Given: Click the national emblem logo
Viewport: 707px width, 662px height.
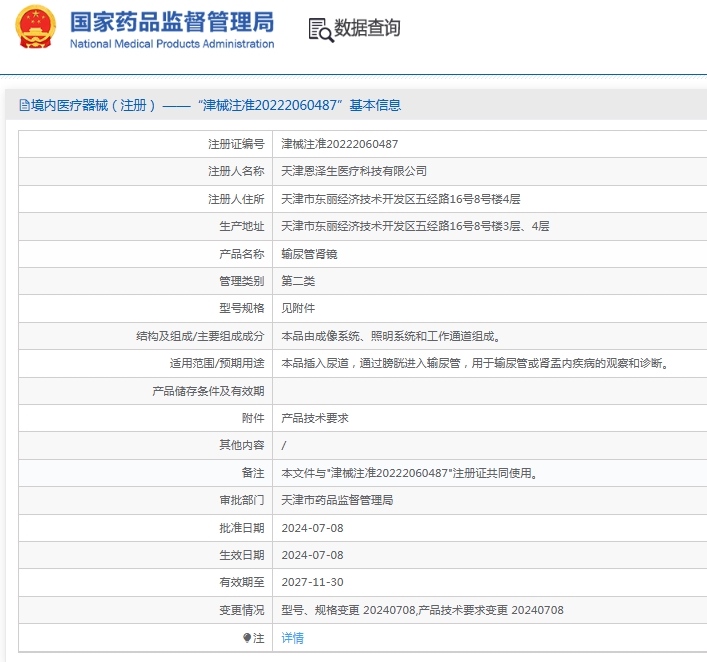Looking at the screenshot, I should 36,27.
